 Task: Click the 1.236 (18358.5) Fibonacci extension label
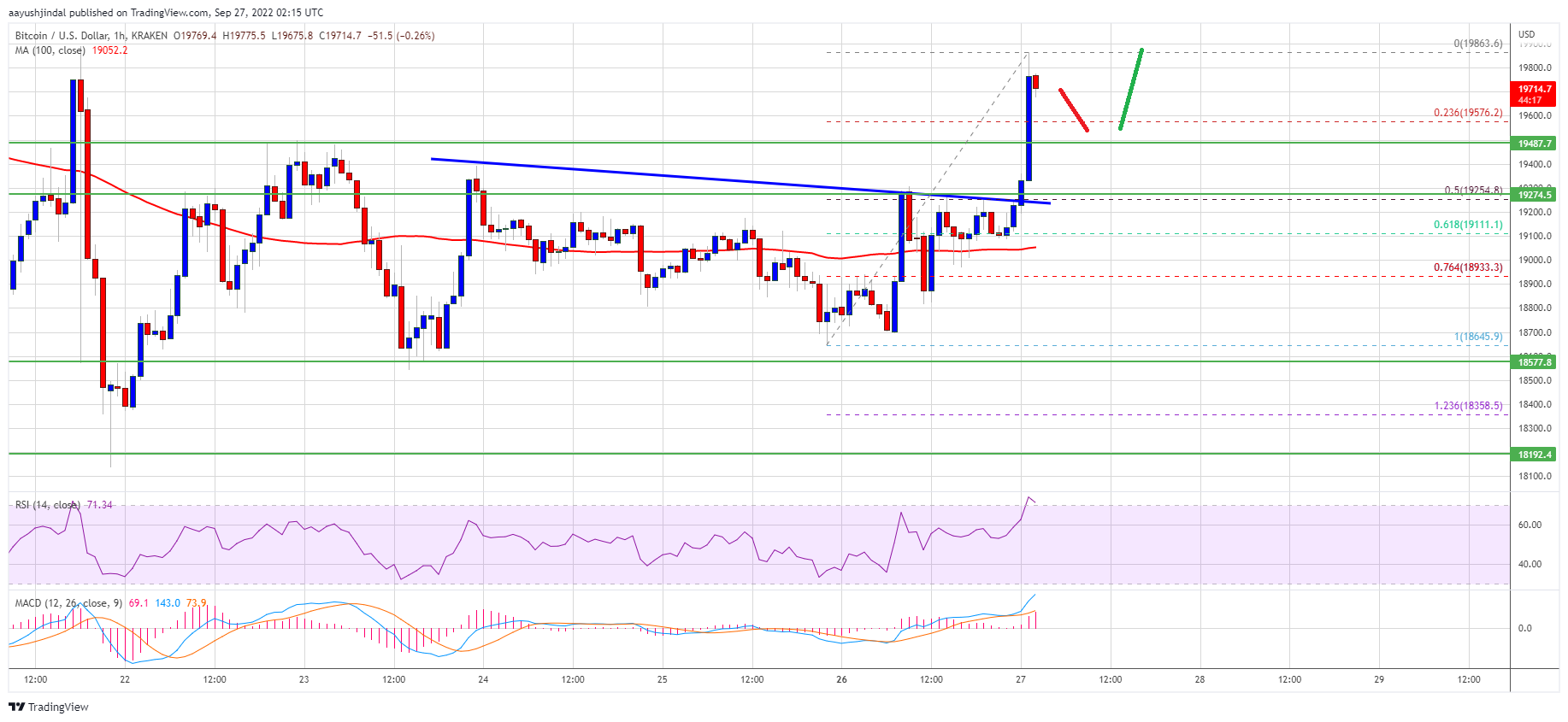click(1467, 406)
